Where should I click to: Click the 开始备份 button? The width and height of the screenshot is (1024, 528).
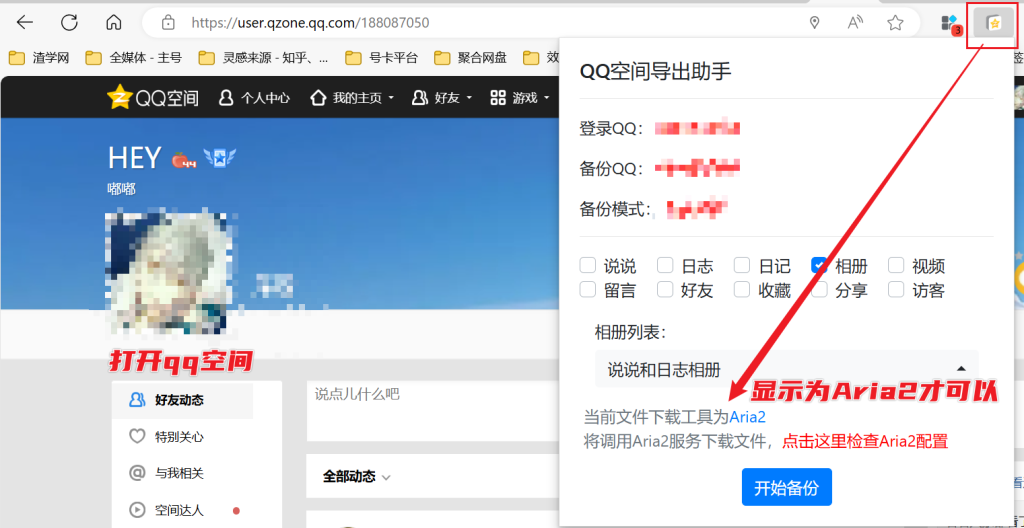pos(786,487)
